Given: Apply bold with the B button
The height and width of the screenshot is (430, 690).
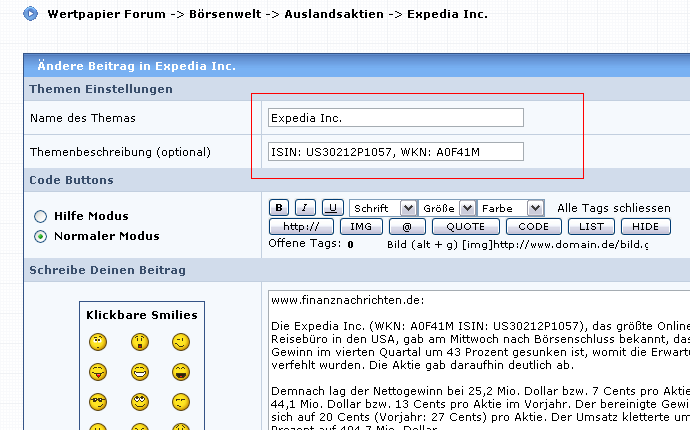Looking at the screenshot, I should [279, 208].
